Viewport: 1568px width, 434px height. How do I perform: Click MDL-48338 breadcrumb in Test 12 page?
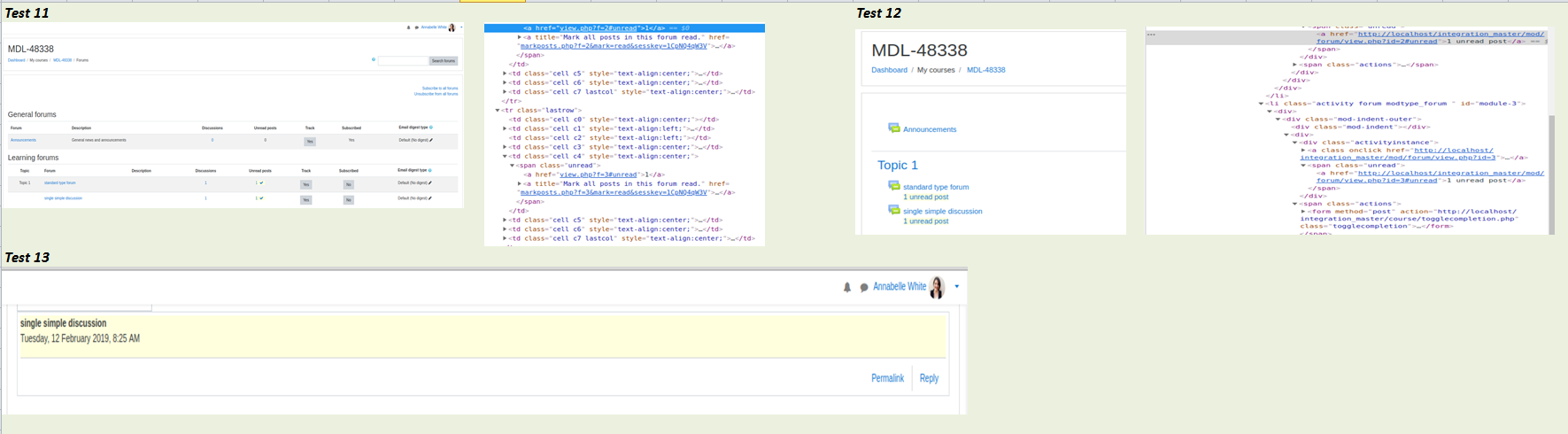[x=985, y=70]
